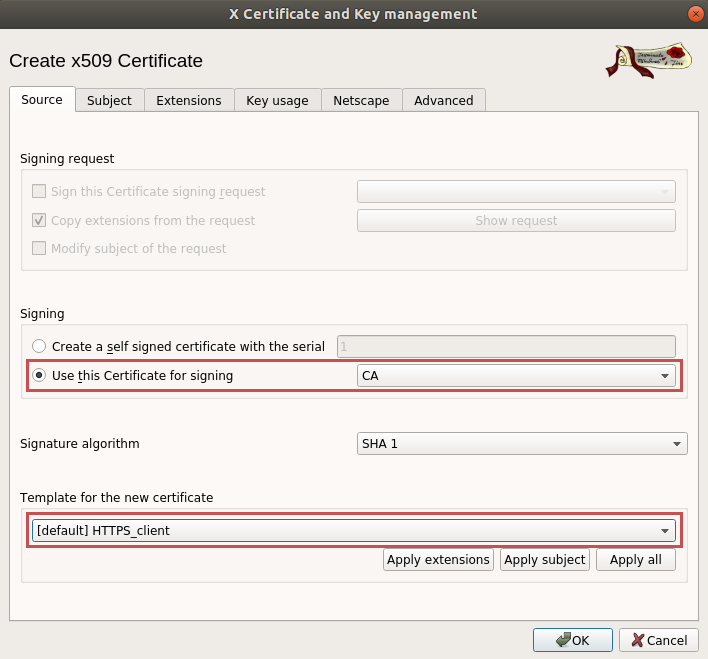
Task: Expand the CA signing certificate dropdown
Action: 516,376
